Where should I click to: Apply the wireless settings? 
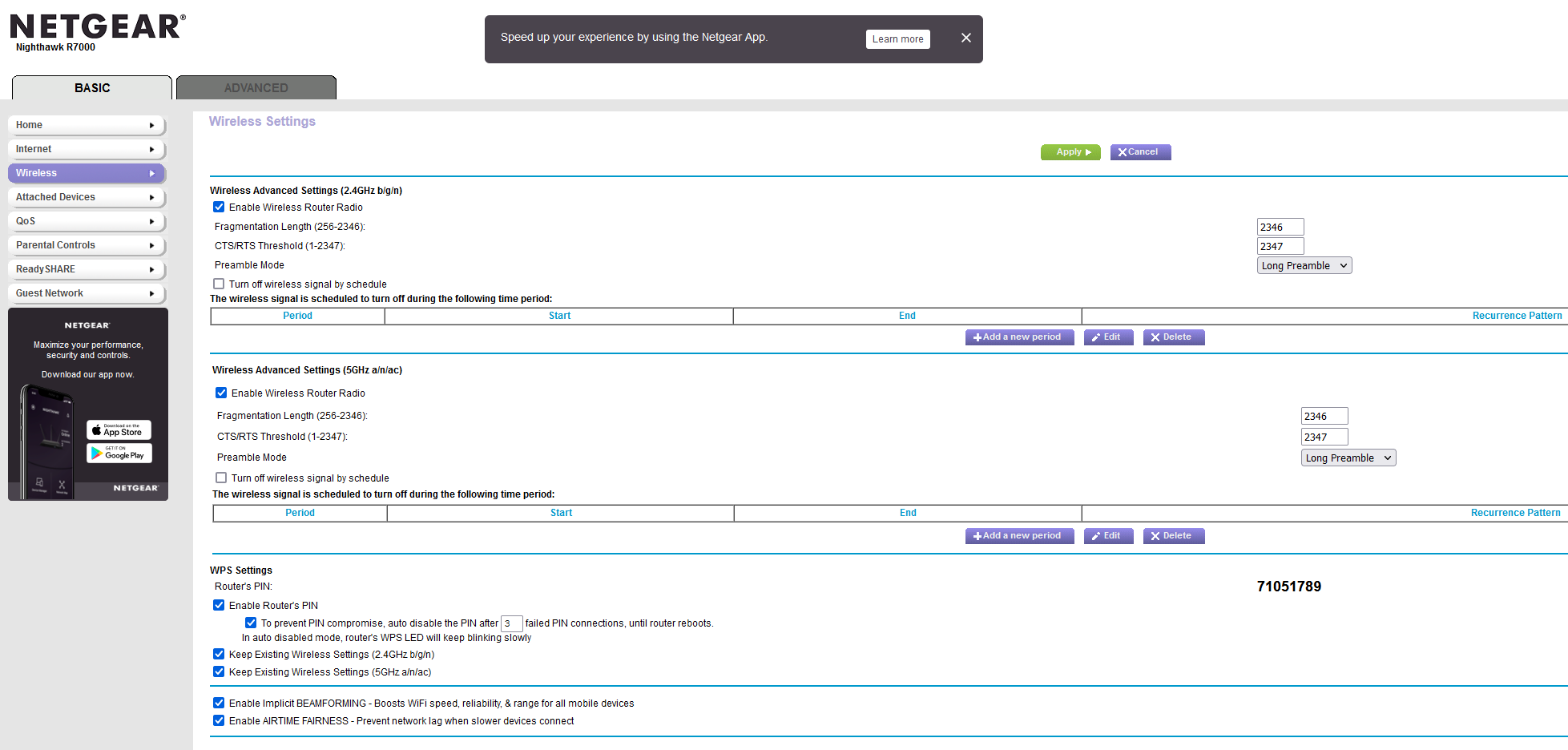[x=1070, y=152]
